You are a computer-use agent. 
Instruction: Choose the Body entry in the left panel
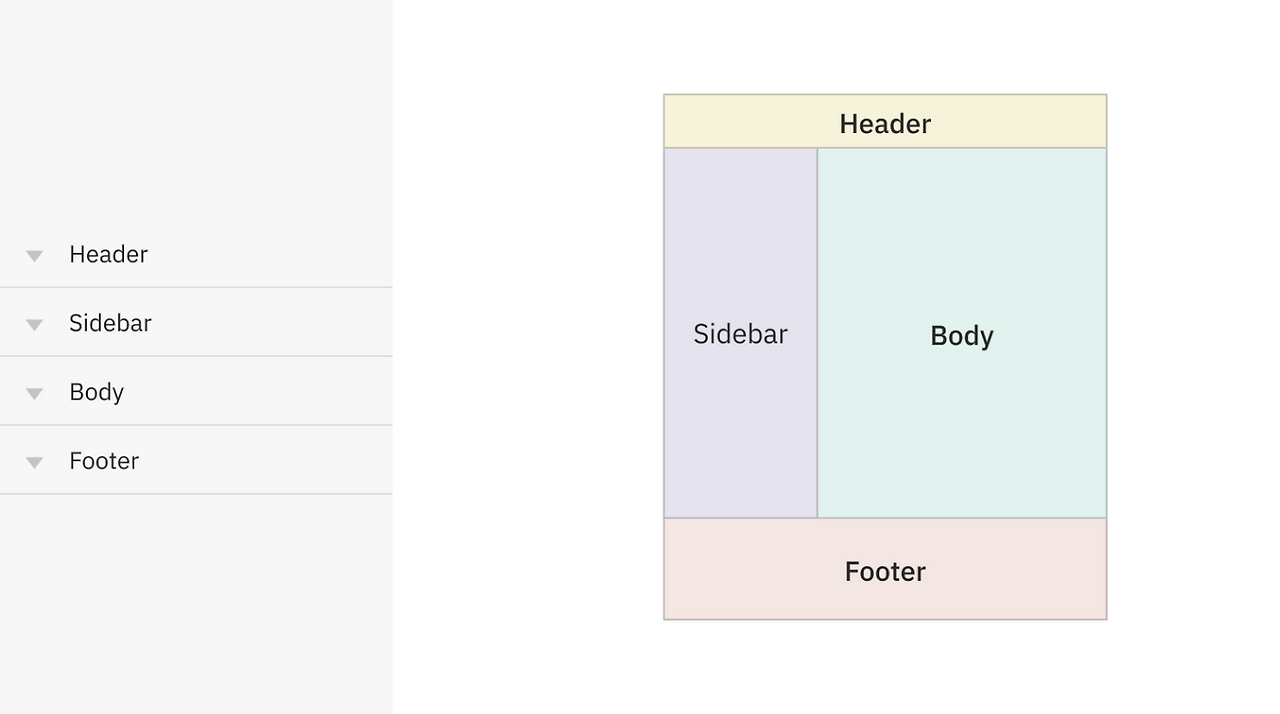point(96,392)
